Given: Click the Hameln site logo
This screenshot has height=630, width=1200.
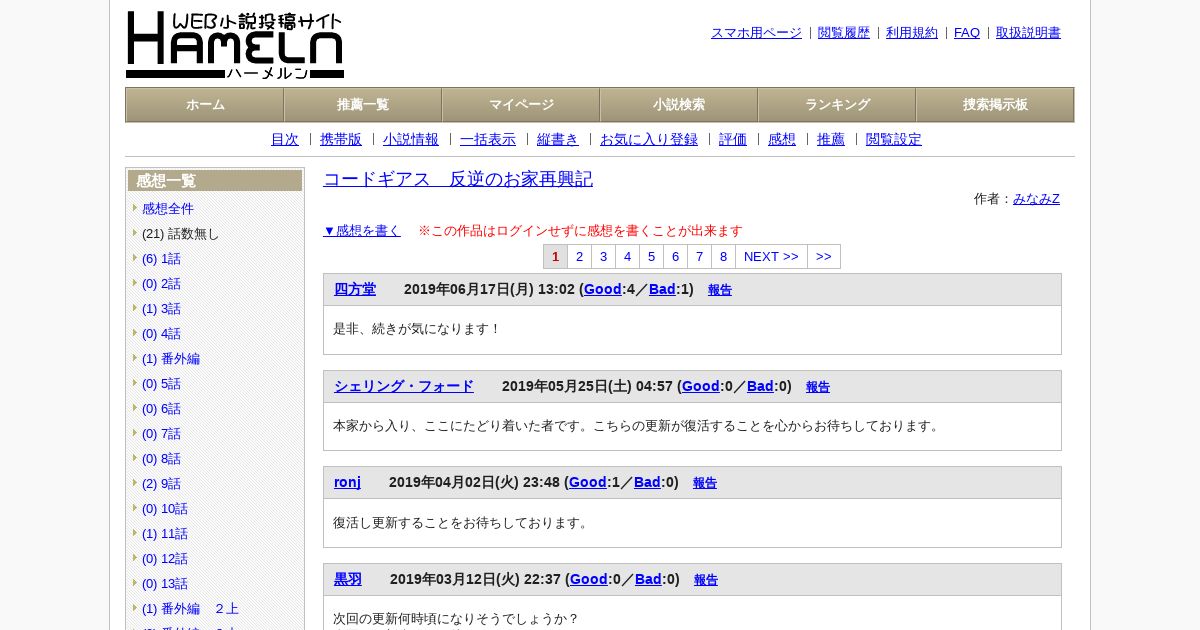Looking at the screenshot, I should (235, 45).
